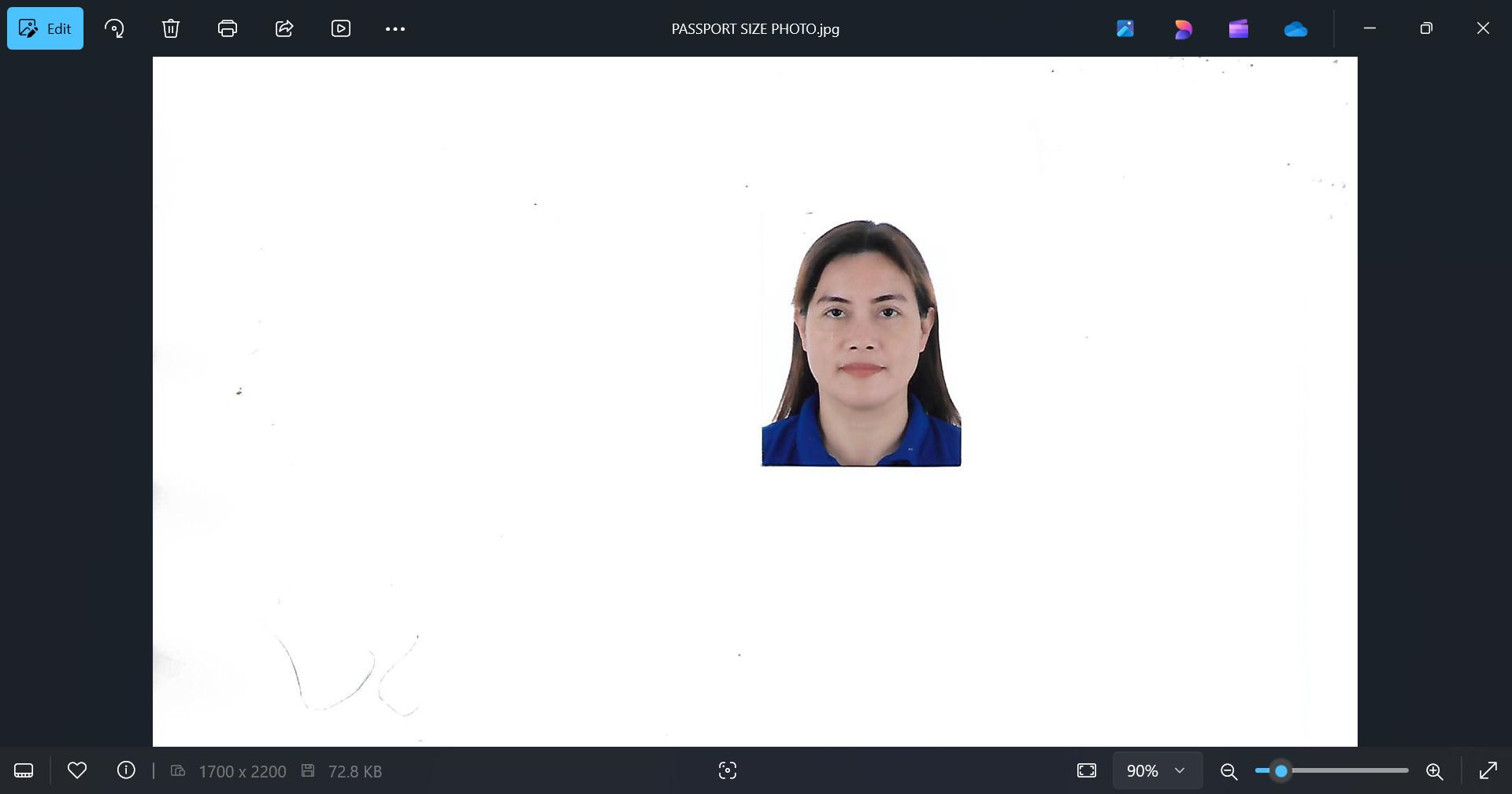Enter full screen with the expand arrows
Viewport: 1512px width, 794px height.
(1488, 770)
